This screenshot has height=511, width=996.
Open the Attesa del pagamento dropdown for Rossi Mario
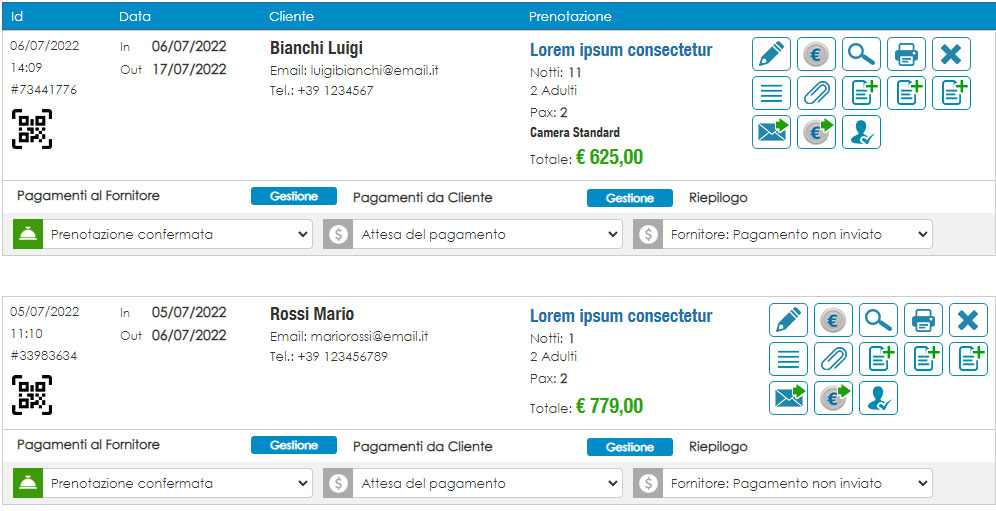pyautogui.click(x=473, y=483)
